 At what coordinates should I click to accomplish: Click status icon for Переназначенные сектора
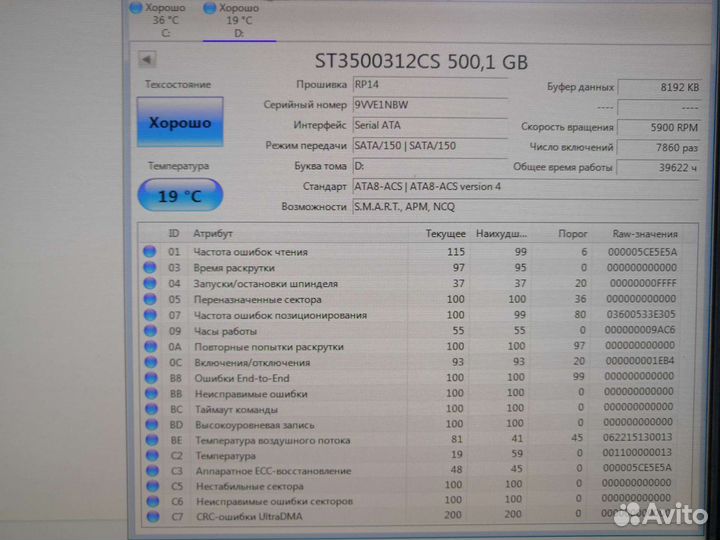(150, 299)
